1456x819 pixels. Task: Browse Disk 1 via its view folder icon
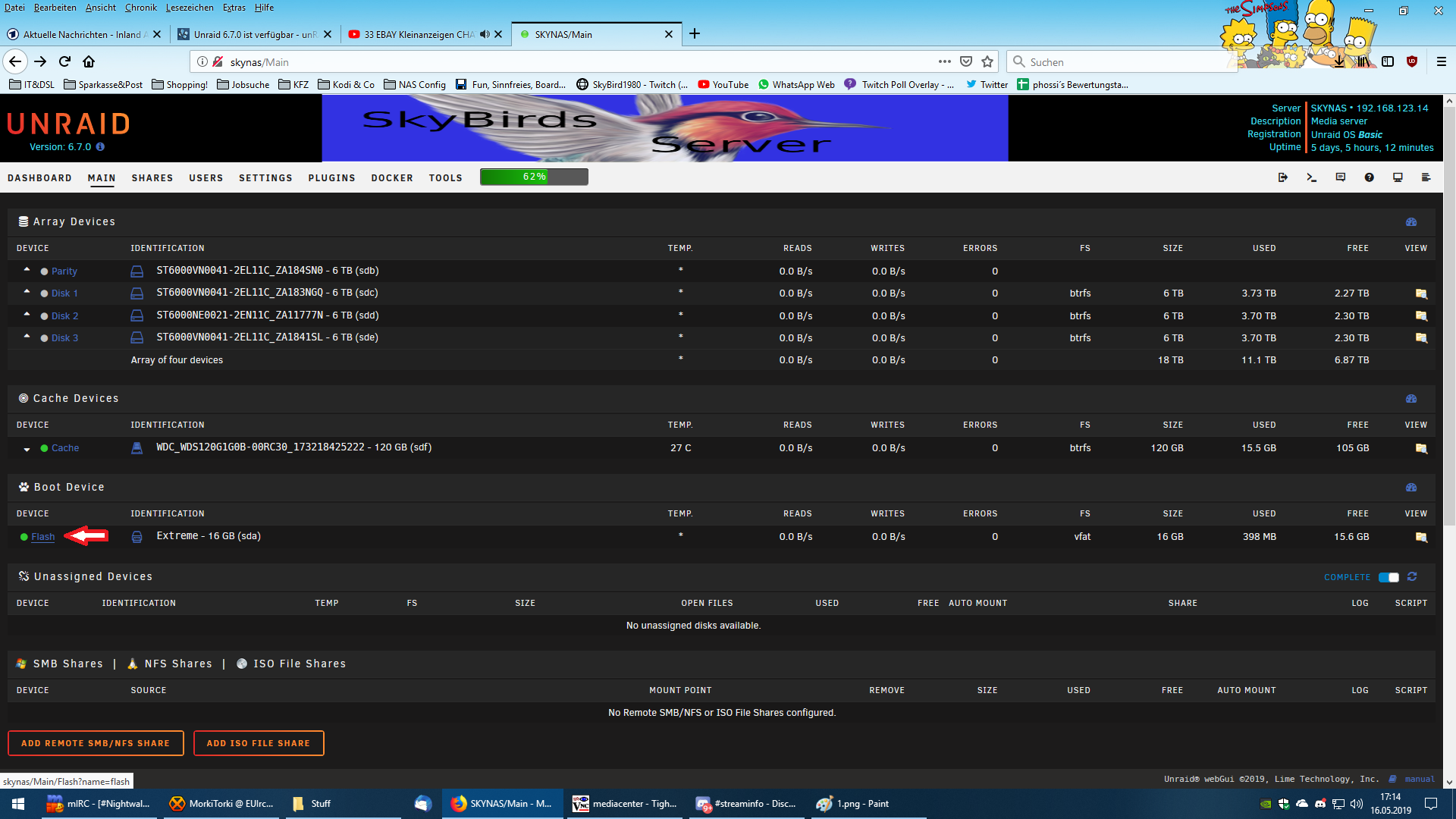pyautogui.click(x=1421, y=293)
